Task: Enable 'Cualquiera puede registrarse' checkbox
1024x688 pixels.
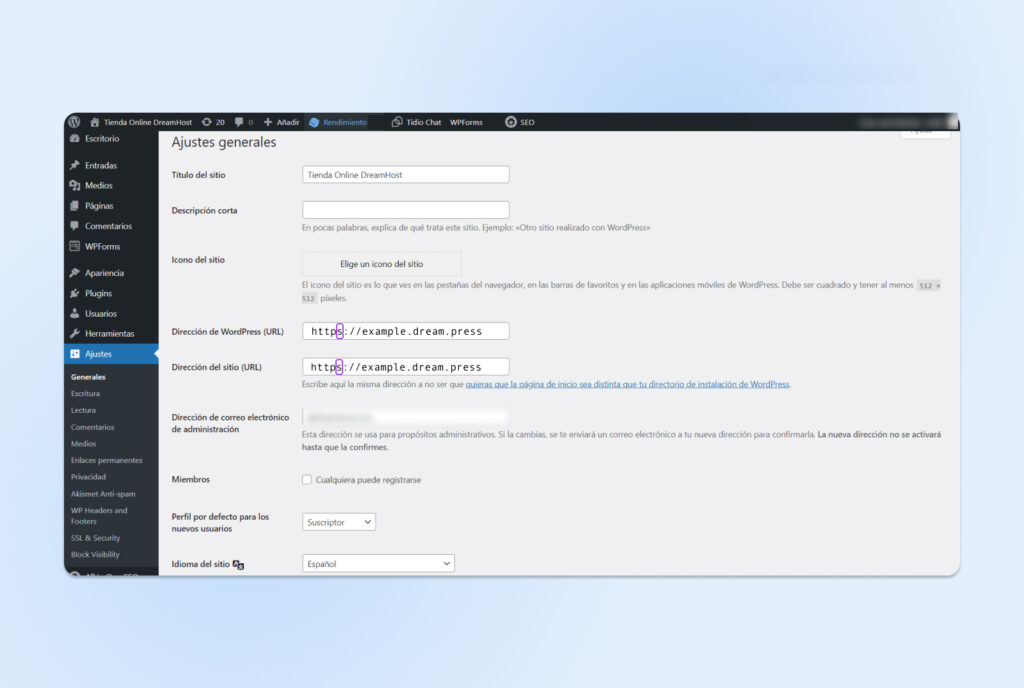Action: pos(307,480)
